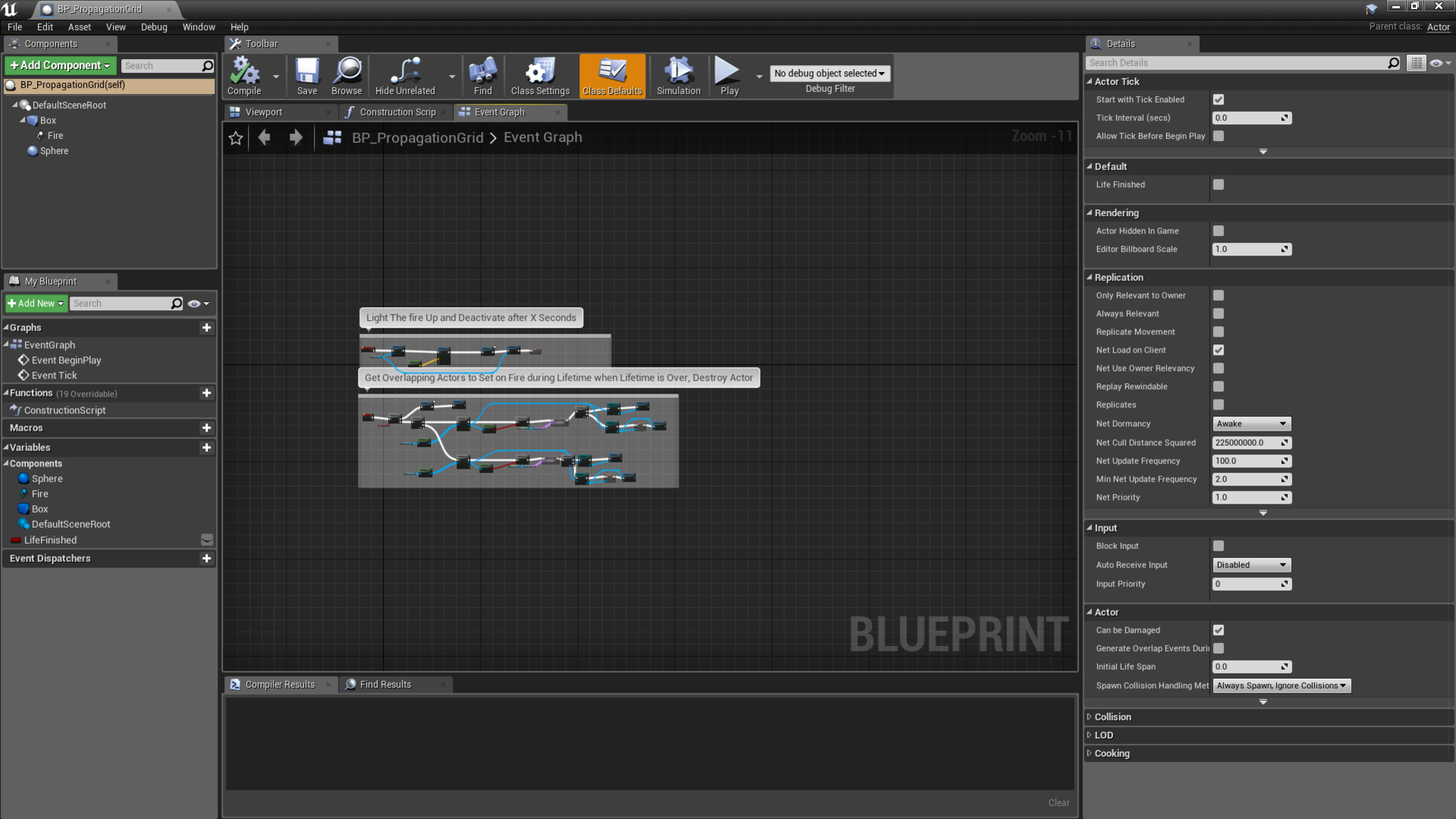The width and height of the screenshot is (1456, 819).
Task: Toggle Hide Unrelated nodes
Action: click(x=405, y=76)
